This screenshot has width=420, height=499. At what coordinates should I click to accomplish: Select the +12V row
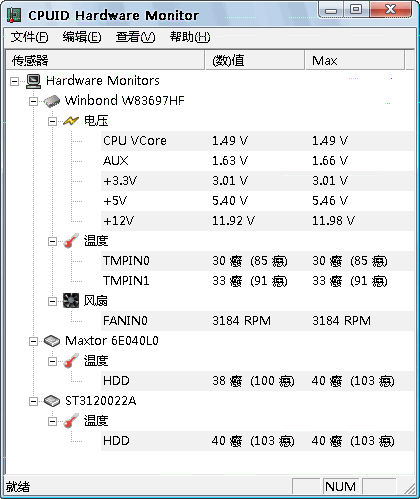point(257,221)
